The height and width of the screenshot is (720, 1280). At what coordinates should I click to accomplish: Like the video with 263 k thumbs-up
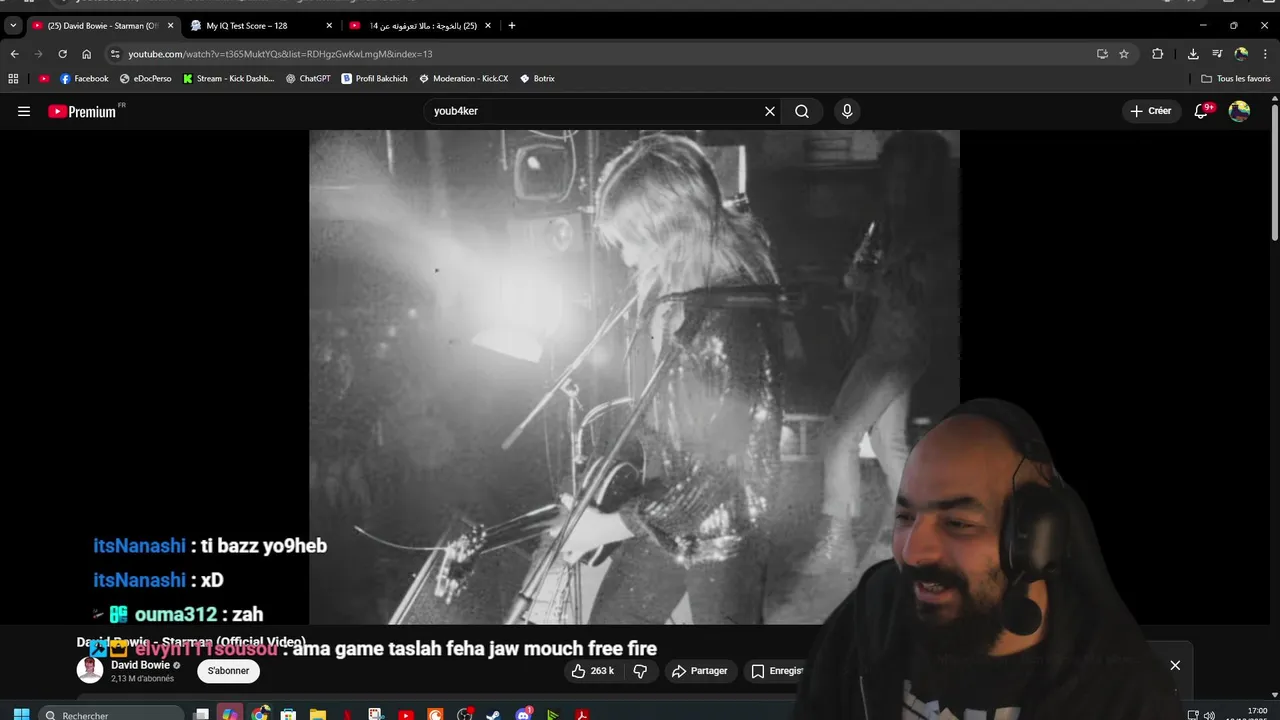[x=592, y=671]
